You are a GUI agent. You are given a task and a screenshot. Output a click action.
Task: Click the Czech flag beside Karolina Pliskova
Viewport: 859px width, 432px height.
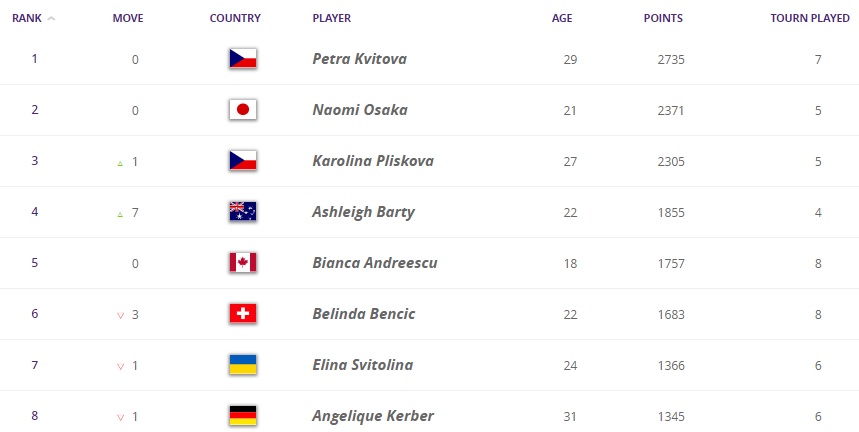pos(243,161)
